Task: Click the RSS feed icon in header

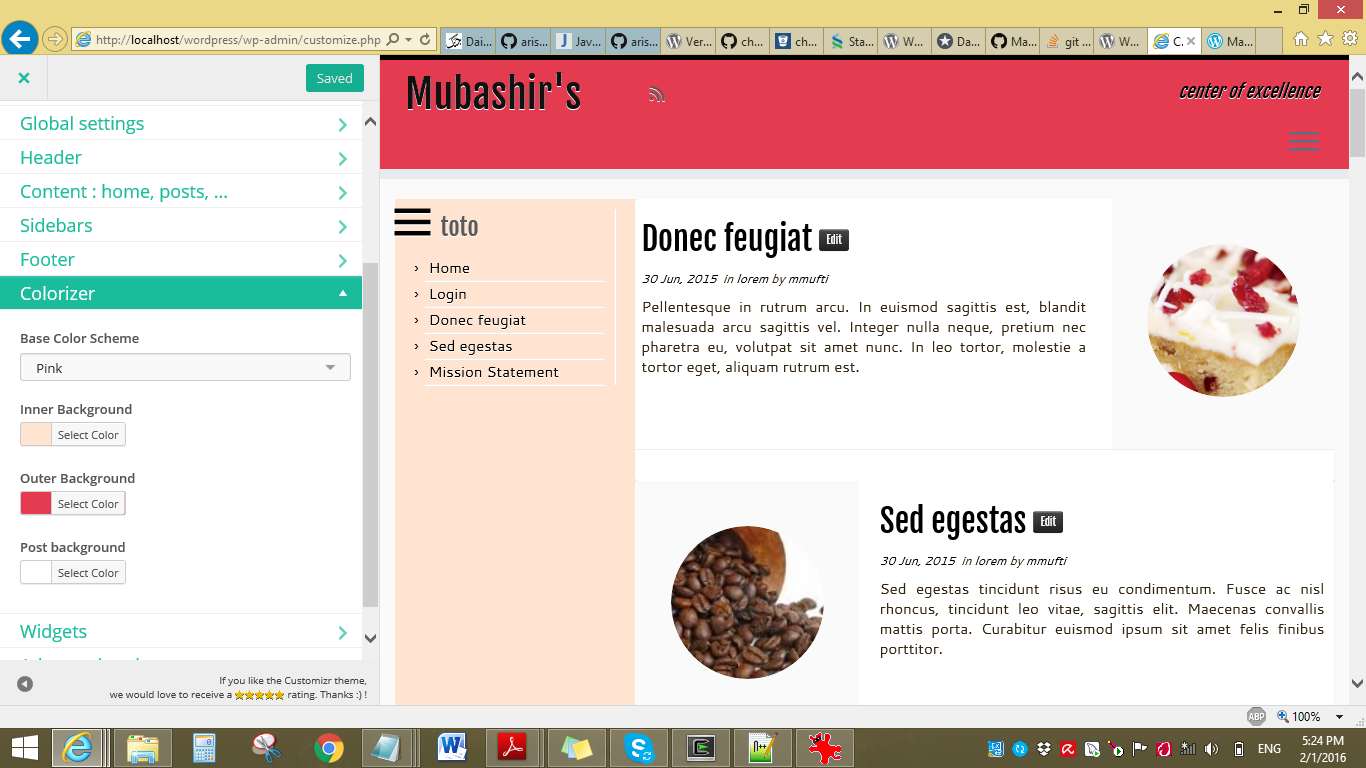Action: coord(657,95)
